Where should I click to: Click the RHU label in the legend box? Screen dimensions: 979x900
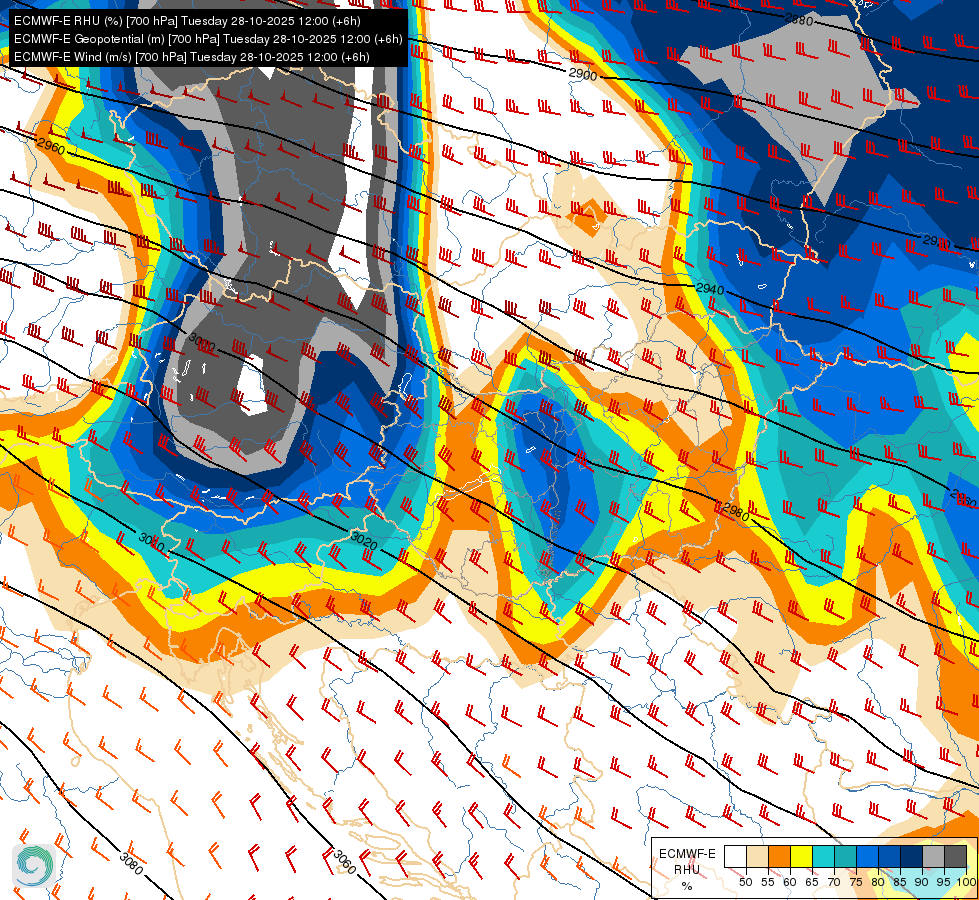click(x=687, y=869)
